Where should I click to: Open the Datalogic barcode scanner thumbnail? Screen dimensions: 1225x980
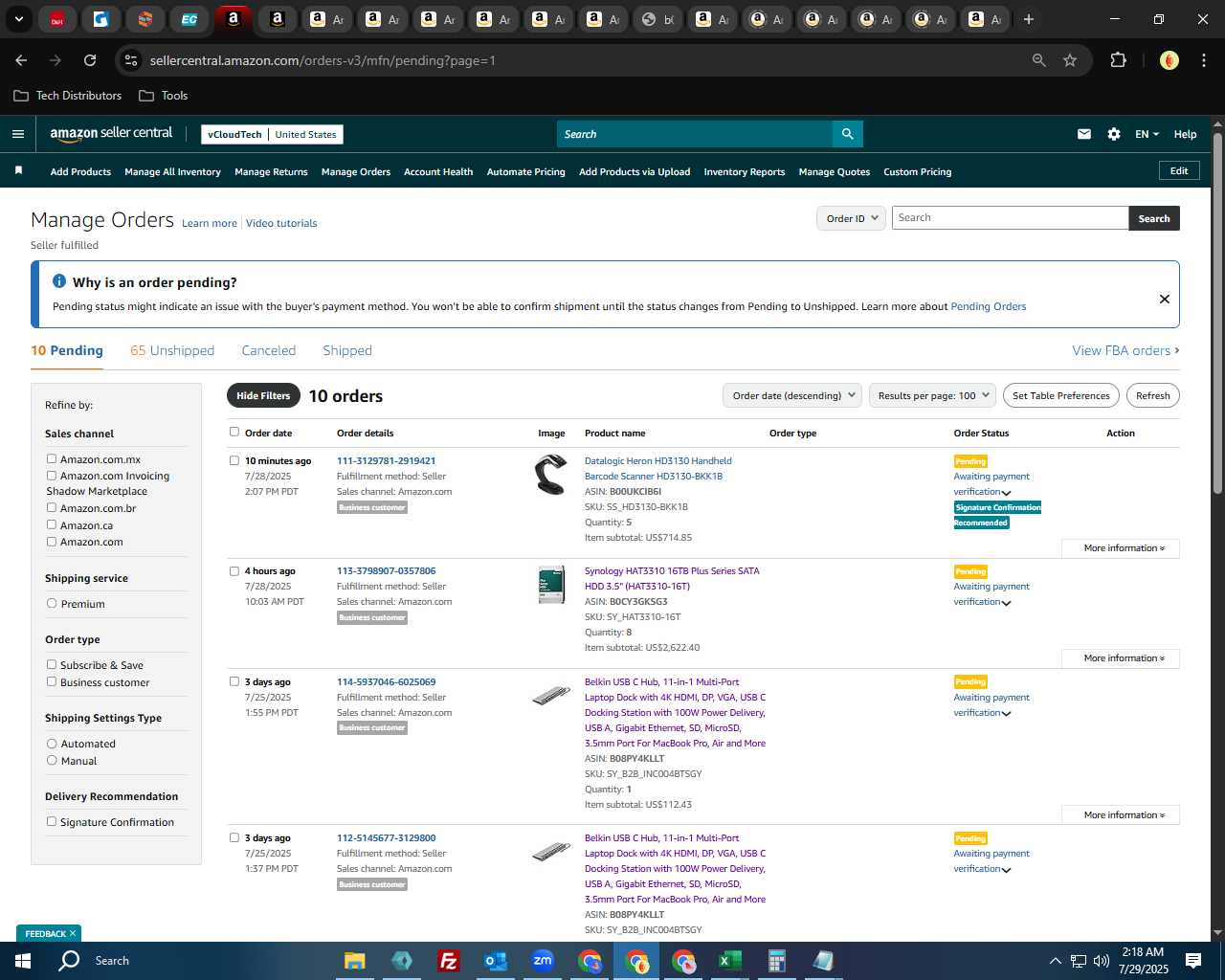[x=551, y=476]
